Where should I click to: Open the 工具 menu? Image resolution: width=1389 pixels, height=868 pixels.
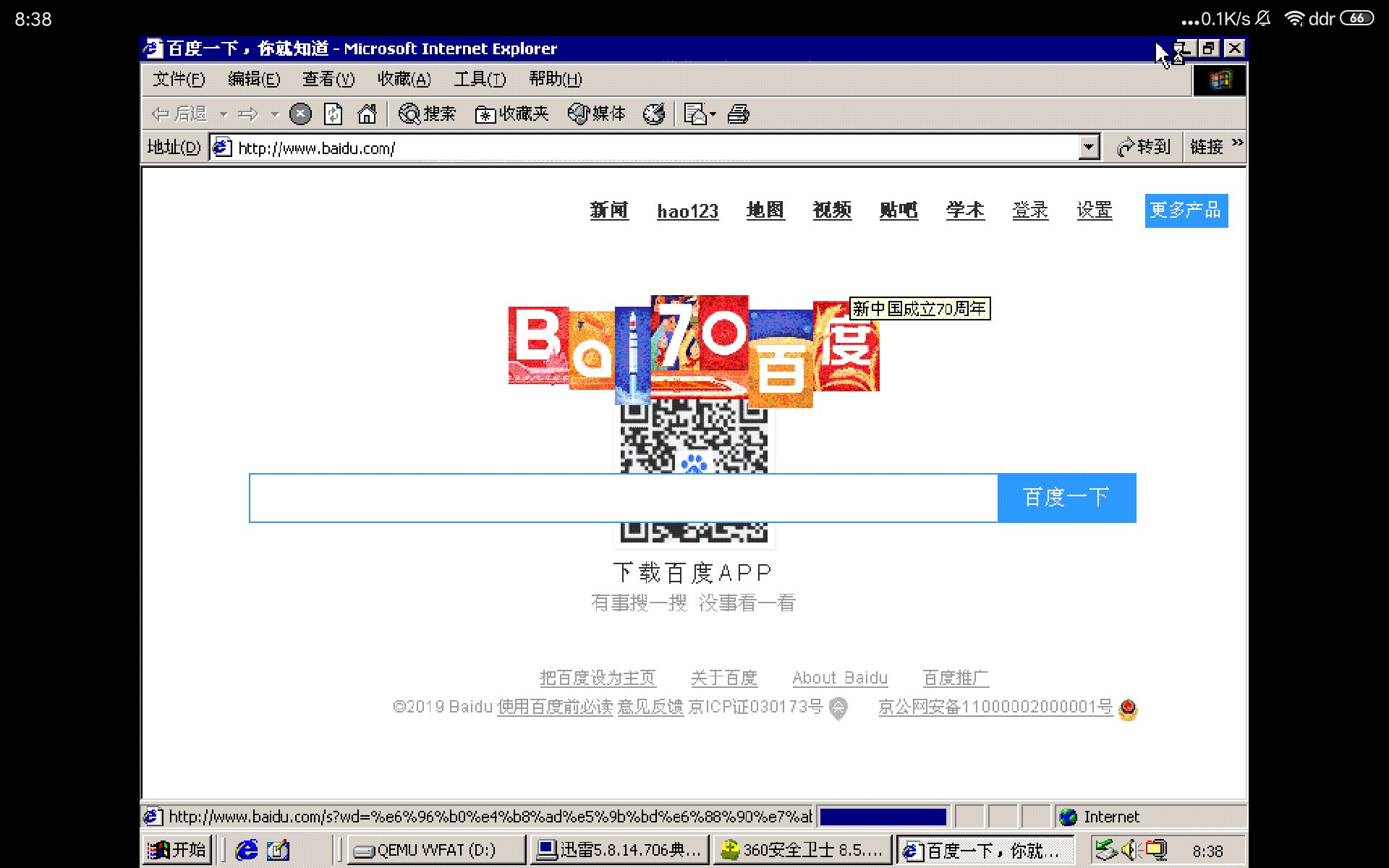pos(480,79)
